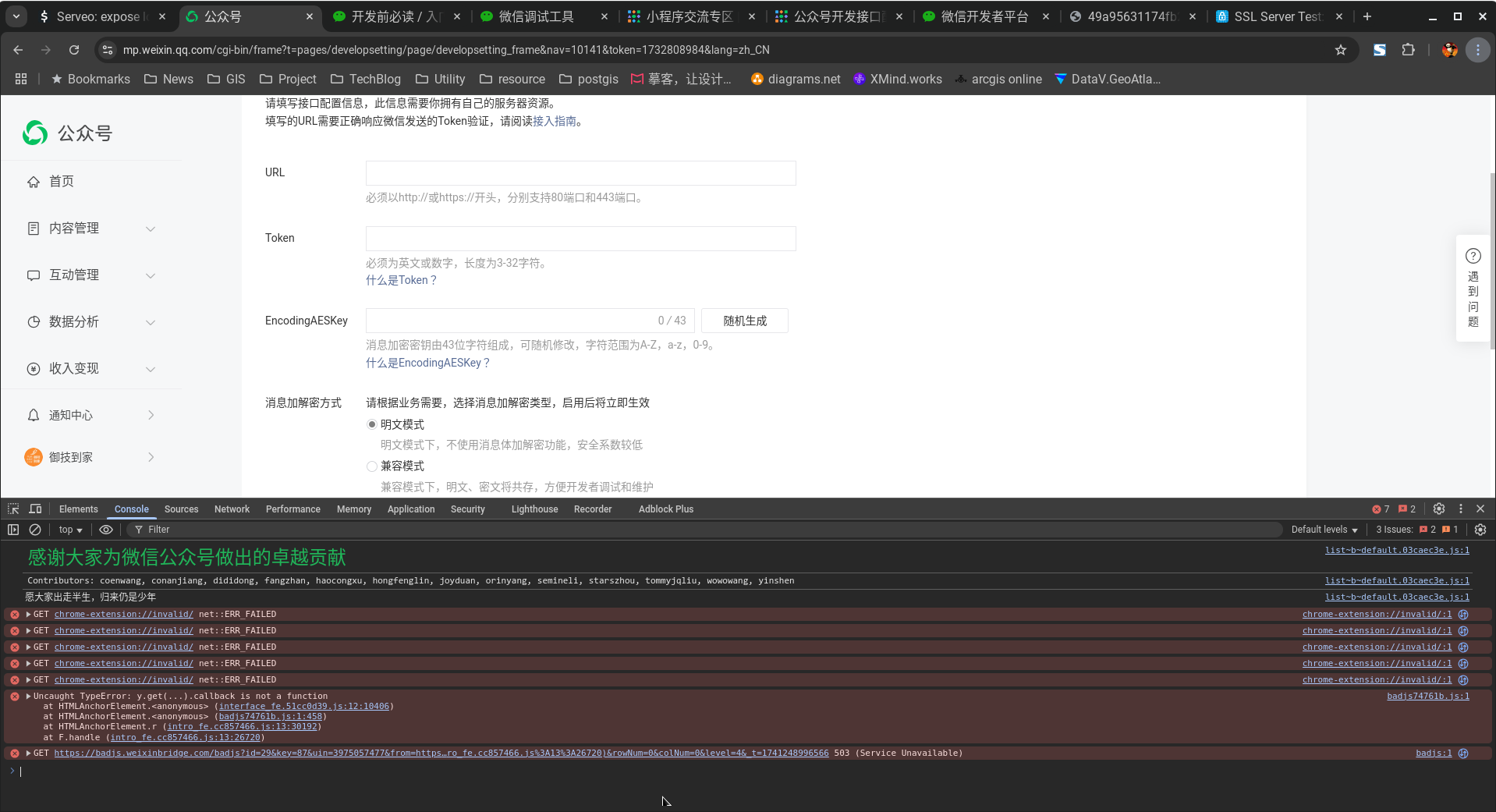The height and width of the screenshot is (812, 1496).
Task: Open the Lighthouse tab
Action: (535, 509)
